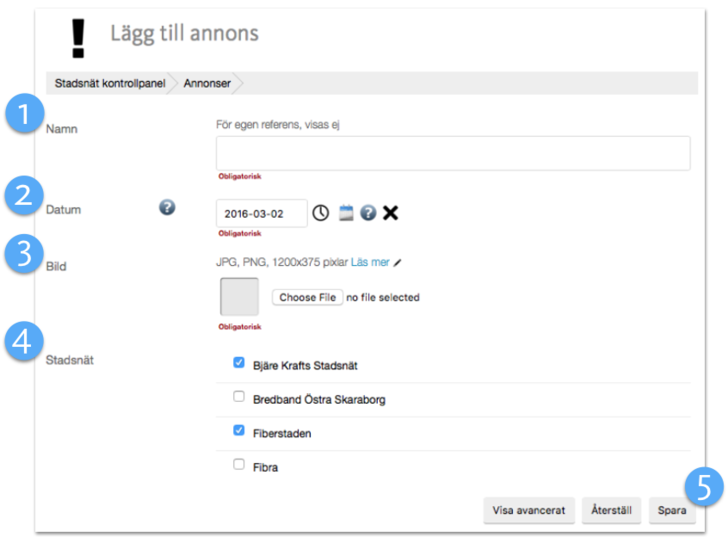Open the Annonser breadcrumb
This screenshot has height=543, width=728.
[205, 83]
